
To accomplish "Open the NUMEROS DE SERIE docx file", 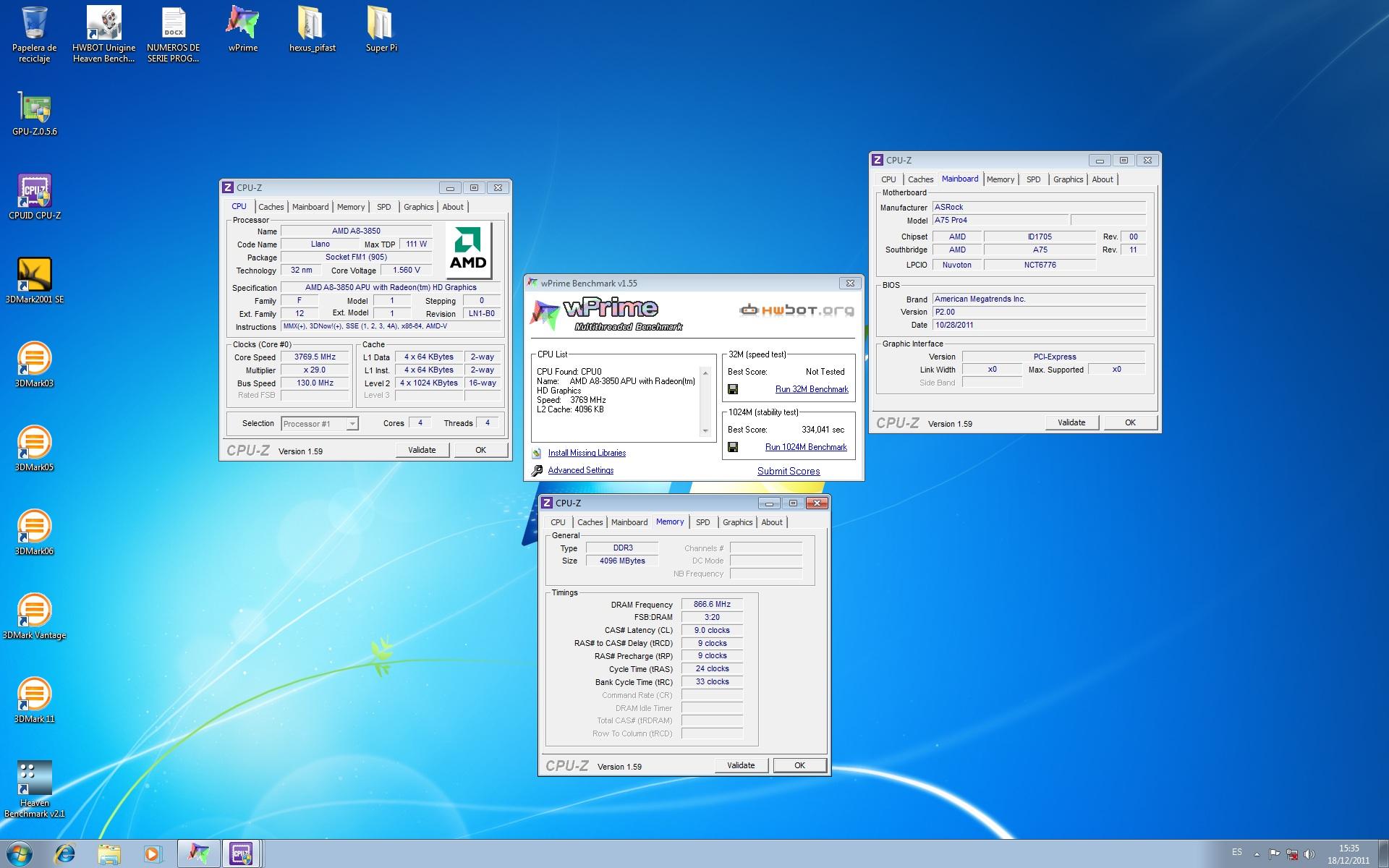I will (x=173, y=34).
